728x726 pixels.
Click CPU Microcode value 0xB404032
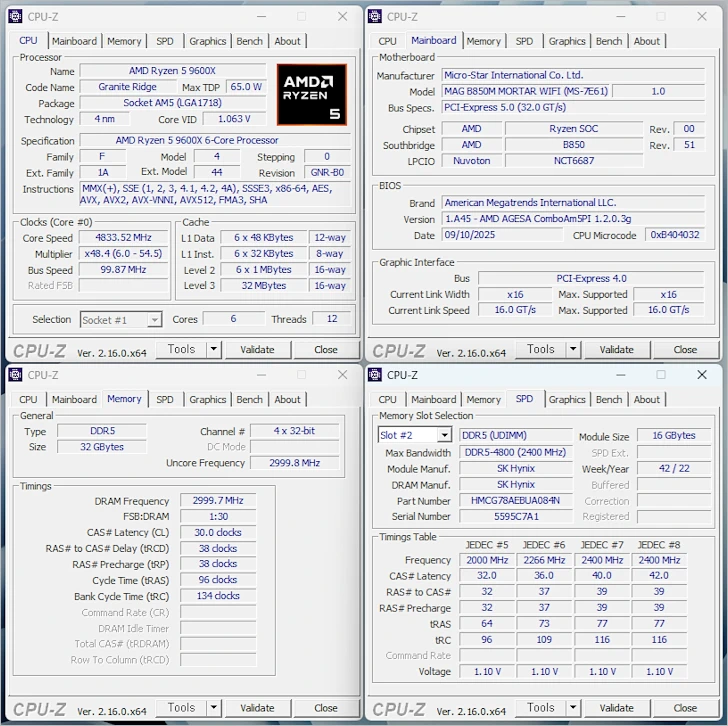pyautogui.click(x=675, y=235)
